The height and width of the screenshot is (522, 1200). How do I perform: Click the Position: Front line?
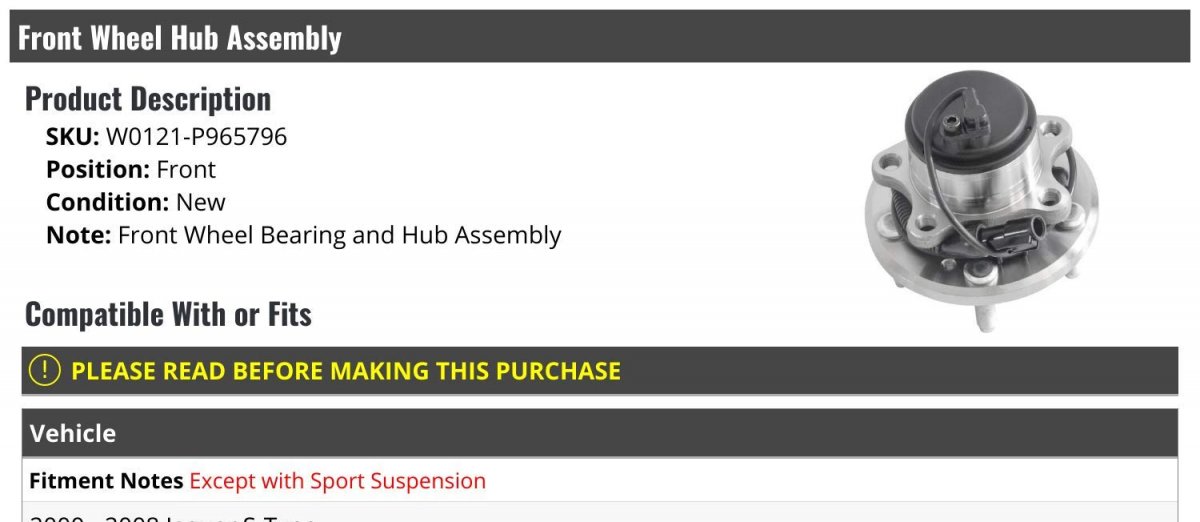click(131, 170)
